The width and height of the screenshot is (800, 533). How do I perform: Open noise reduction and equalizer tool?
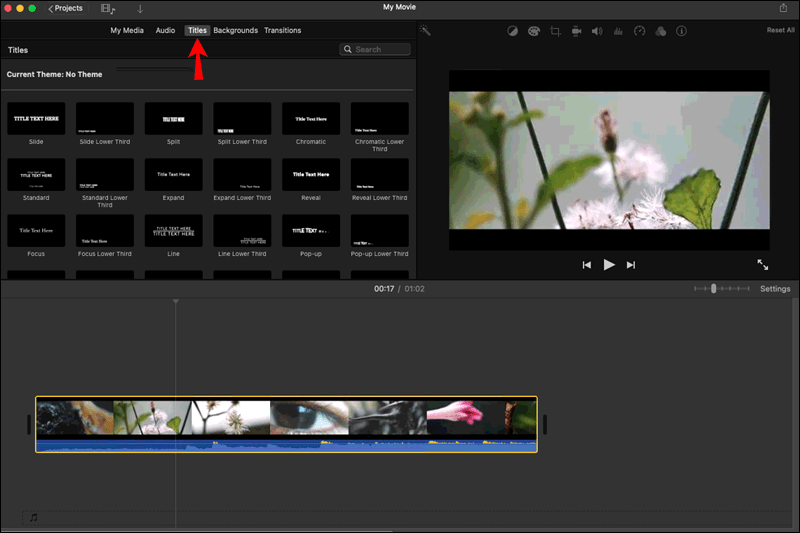coord(618,31)
